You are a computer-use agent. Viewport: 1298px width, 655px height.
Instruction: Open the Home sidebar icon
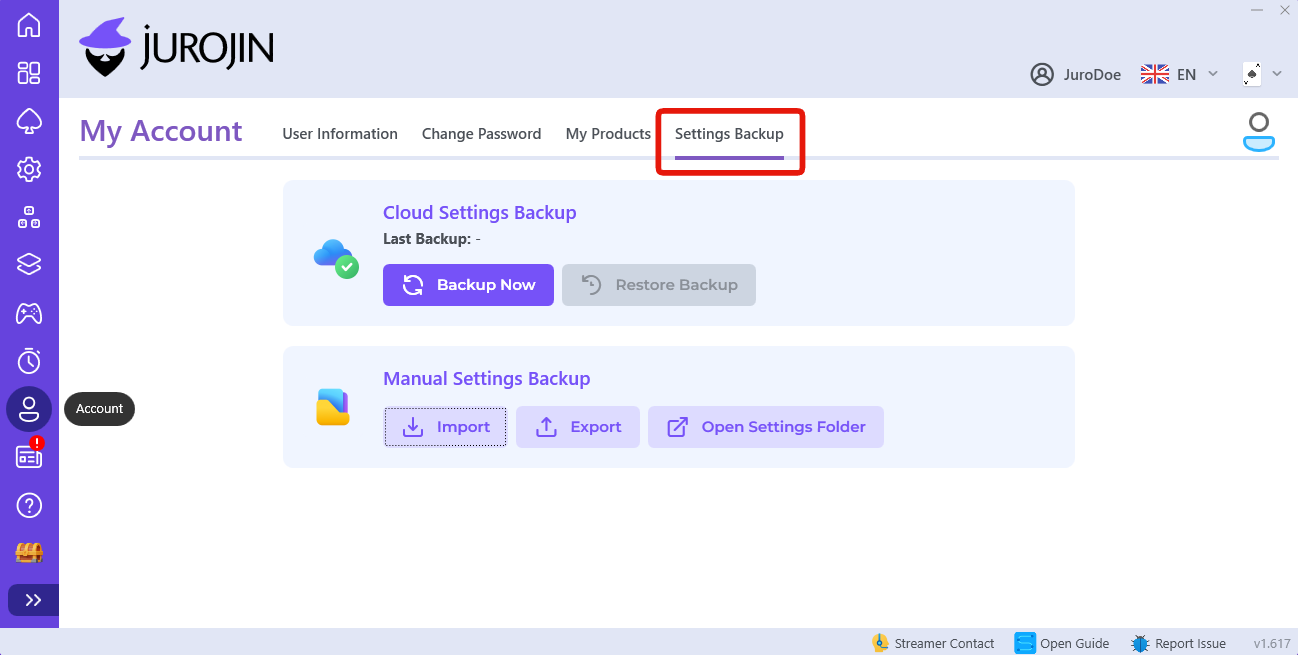pyautogui.click(x=29, y=25)
